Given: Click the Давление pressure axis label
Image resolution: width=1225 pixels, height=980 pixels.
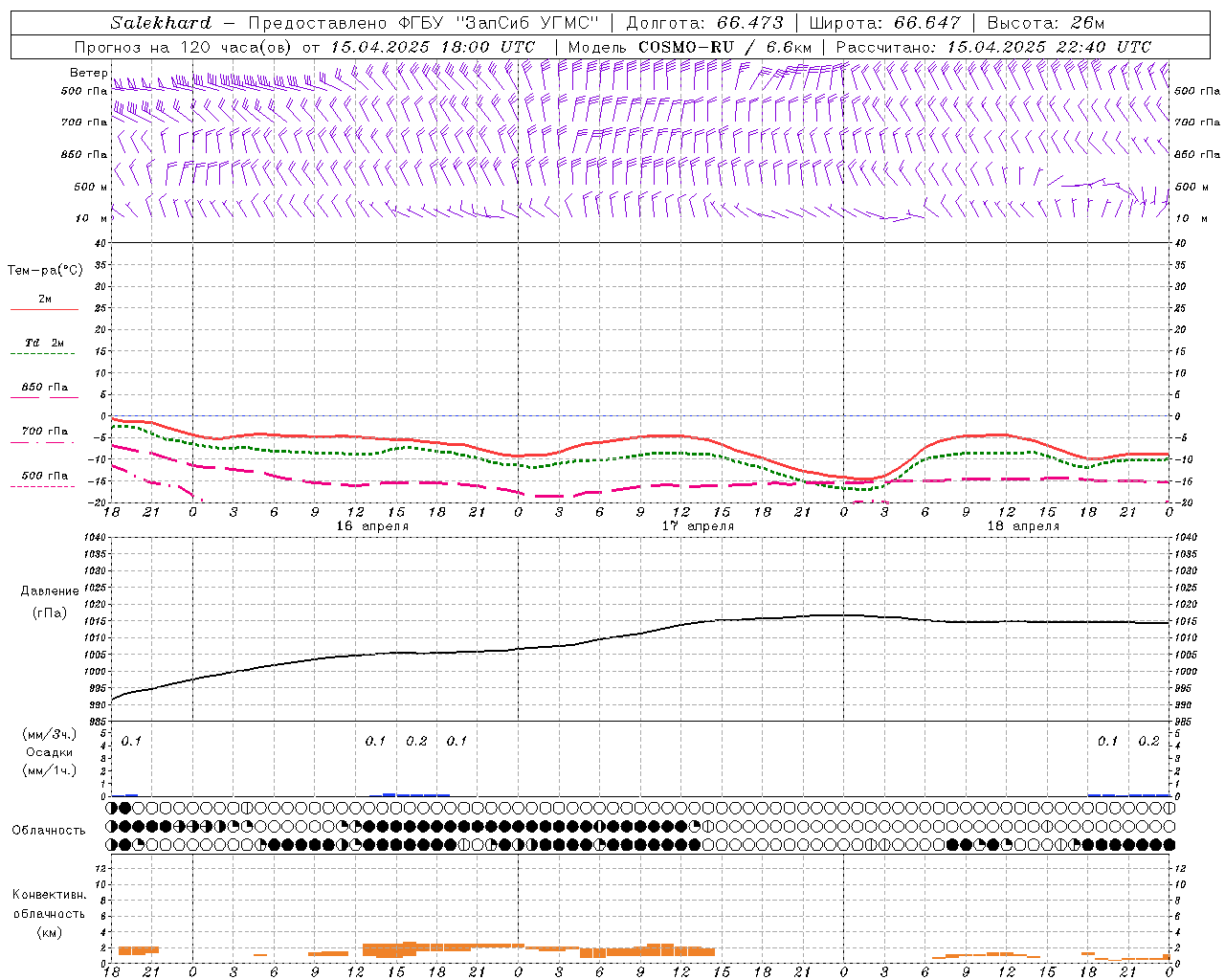Looking at the screenshot, I should [50, 591].
